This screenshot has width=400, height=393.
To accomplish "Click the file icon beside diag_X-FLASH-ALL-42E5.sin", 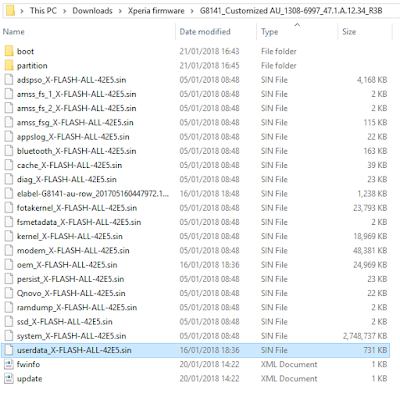I will [9, 179].
